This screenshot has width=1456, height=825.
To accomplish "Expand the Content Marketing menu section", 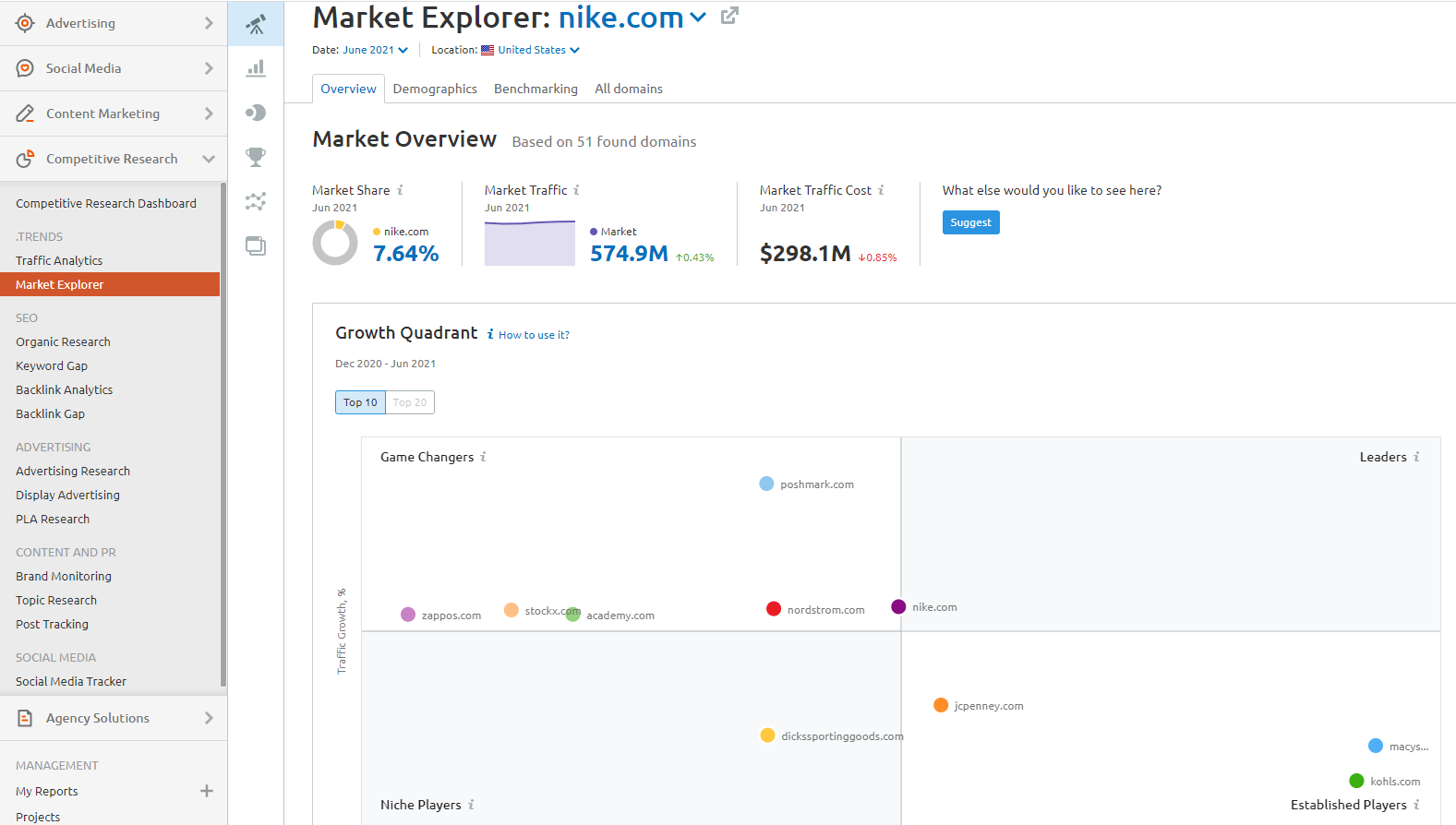I will click(x=209, y=114).
